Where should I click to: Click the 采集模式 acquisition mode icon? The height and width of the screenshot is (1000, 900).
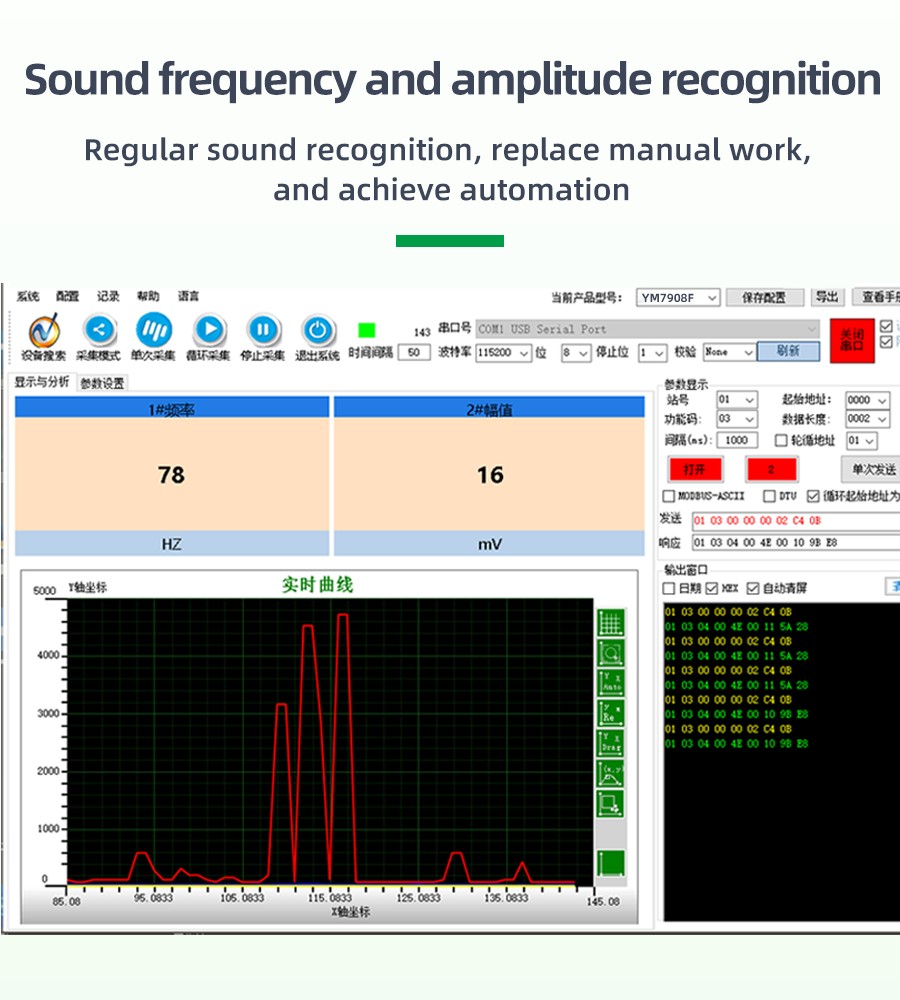pyautogui.click(x=99, y=331)
